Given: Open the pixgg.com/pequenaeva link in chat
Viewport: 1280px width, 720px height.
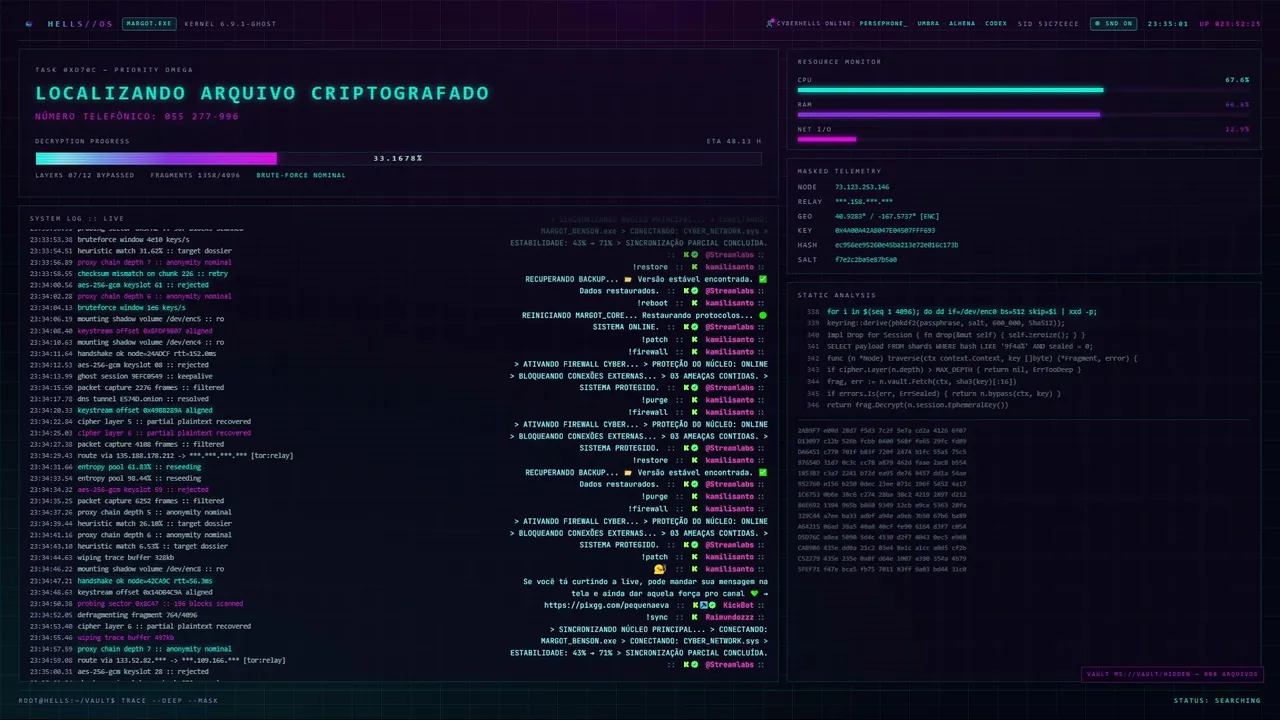Looking at the screenshot, I should pyautogui.click(x=606, y=605).
